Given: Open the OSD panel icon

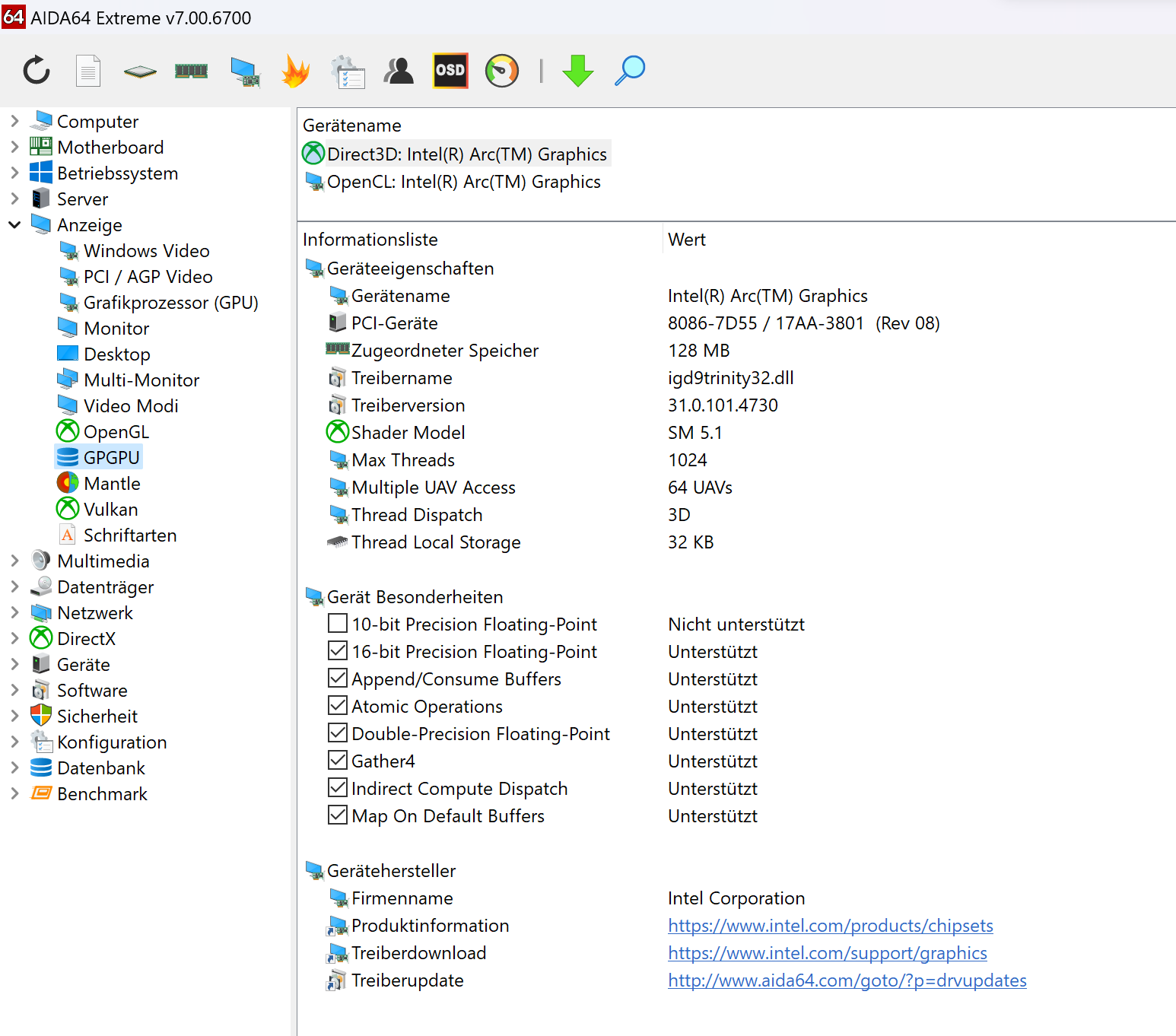Looking at the screenshot, I should (x=450, y=71).
